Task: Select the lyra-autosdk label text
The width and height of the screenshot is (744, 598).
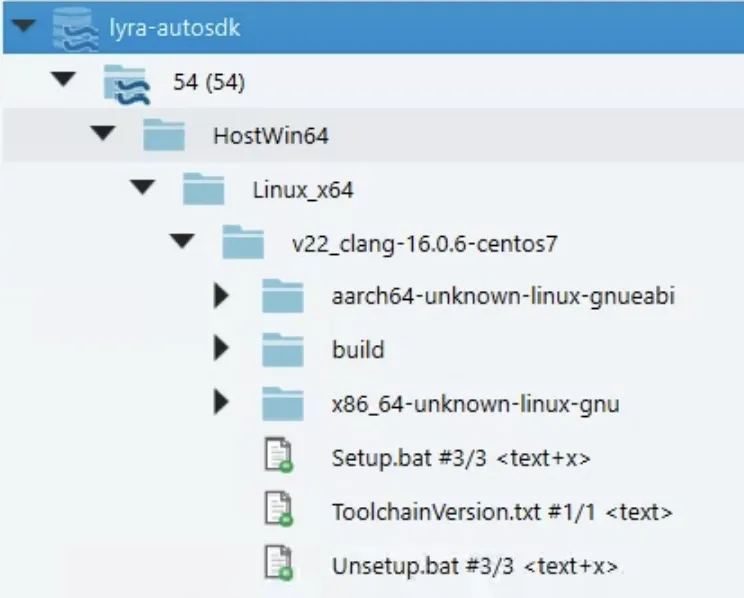Action: (174, 28)
